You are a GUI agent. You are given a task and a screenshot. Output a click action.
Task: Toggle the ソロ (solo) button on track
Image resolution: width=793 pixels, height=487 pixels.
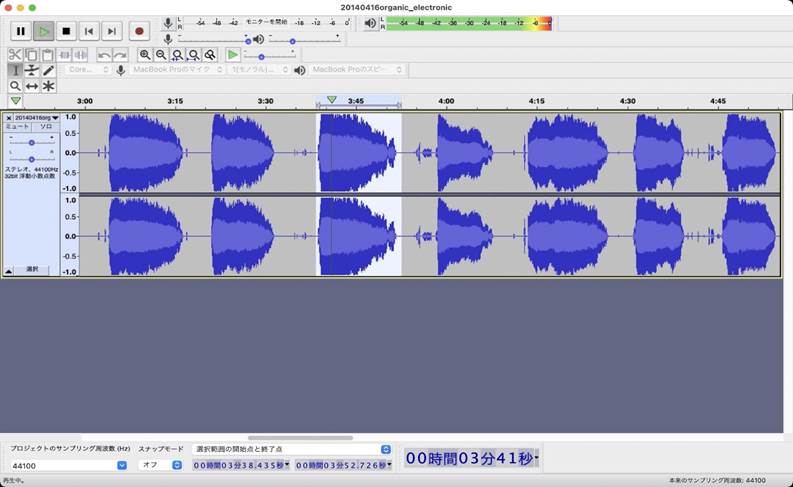[45, 127]
